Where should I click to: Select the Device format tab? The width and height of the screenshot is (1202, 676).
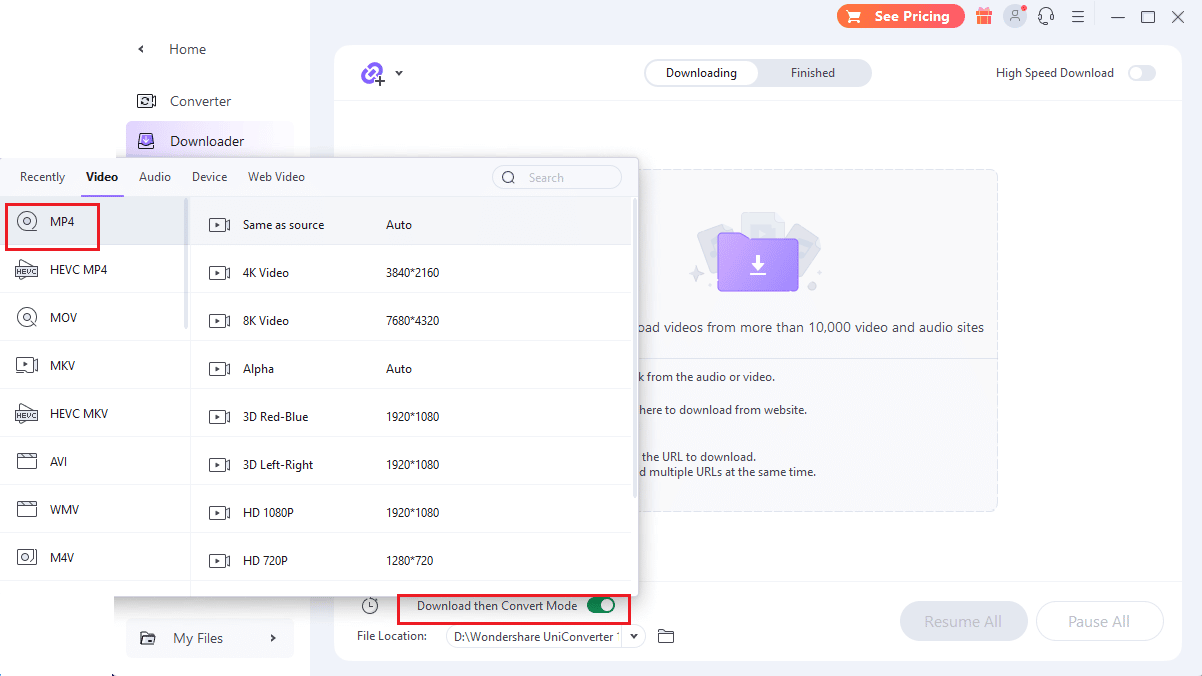pyautogui.click(x=210, y=177)
